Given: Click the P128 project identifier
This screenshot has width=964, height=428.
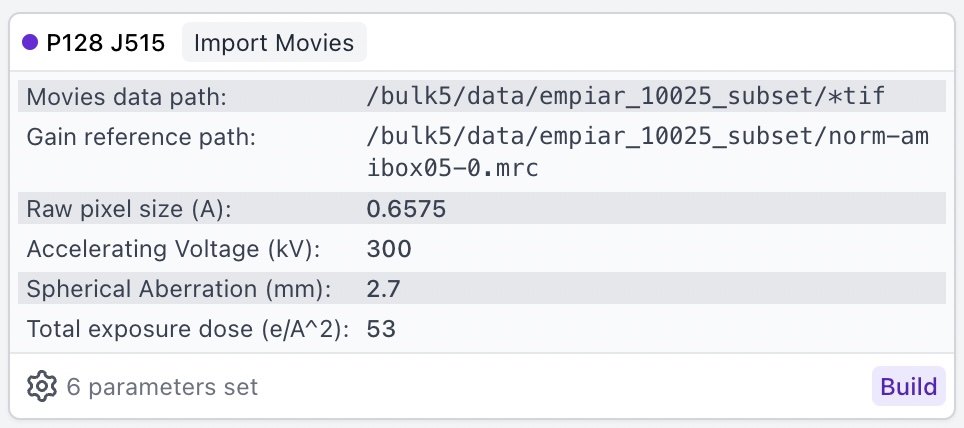Looking at the screenshot, I should click(75, 43).
